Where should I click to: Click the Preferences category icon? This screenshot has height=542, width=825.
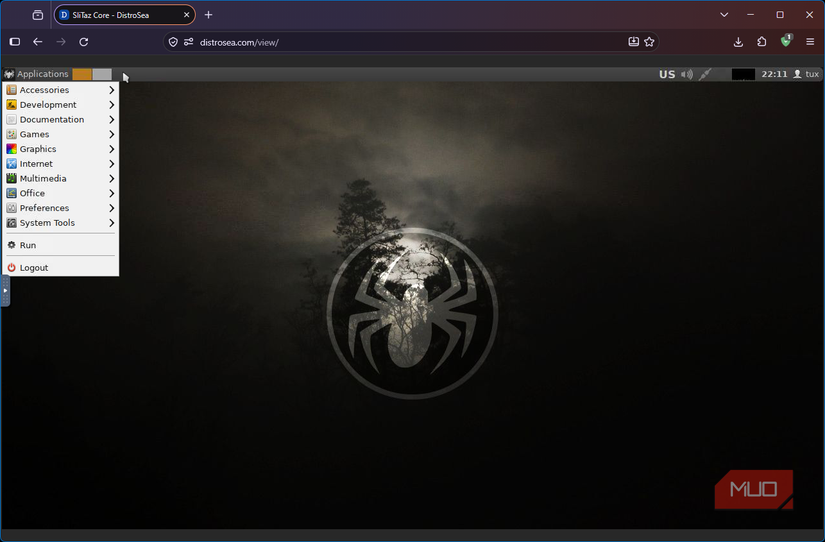click(x=12, y=208)
